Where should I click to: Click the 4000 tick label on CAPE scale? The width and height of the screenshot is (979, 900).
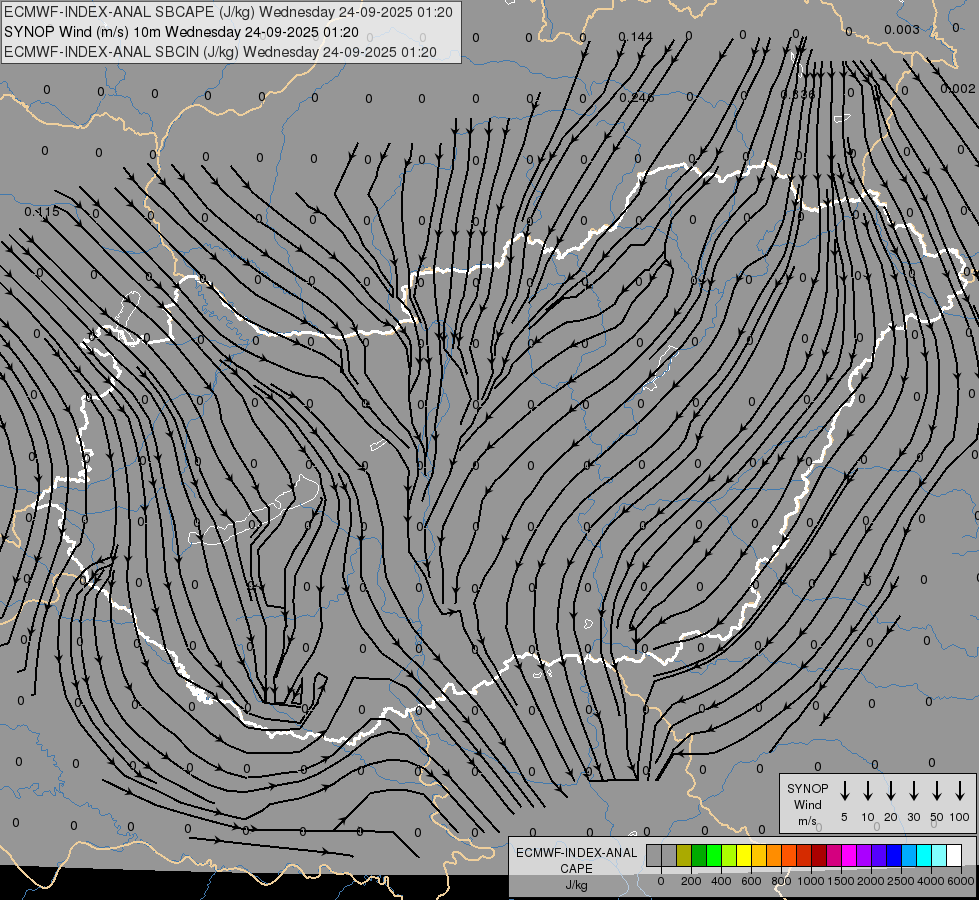[931, 881]
